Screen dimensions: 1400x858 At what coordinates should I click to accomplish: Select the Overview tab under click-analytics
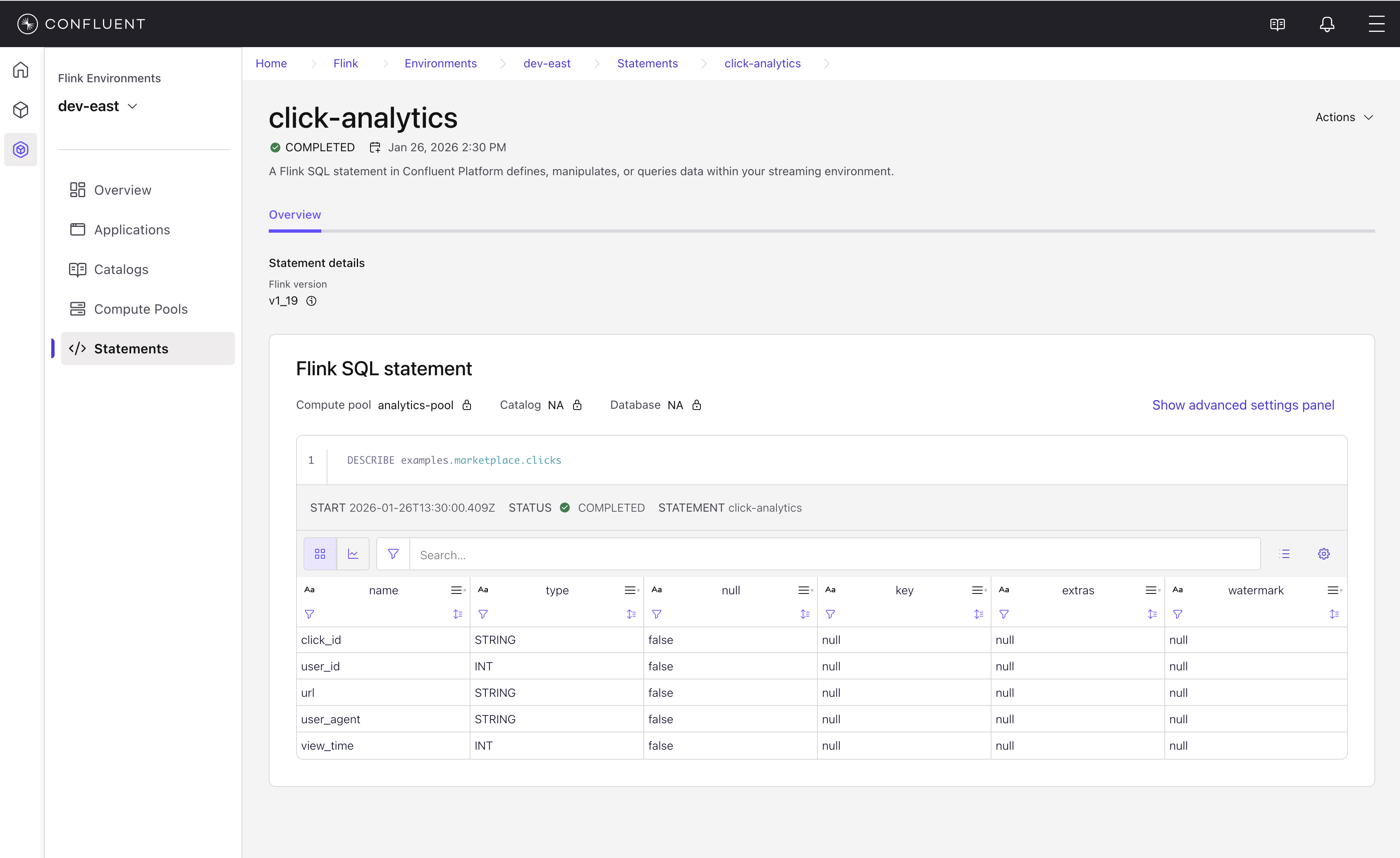coord(294,214)
